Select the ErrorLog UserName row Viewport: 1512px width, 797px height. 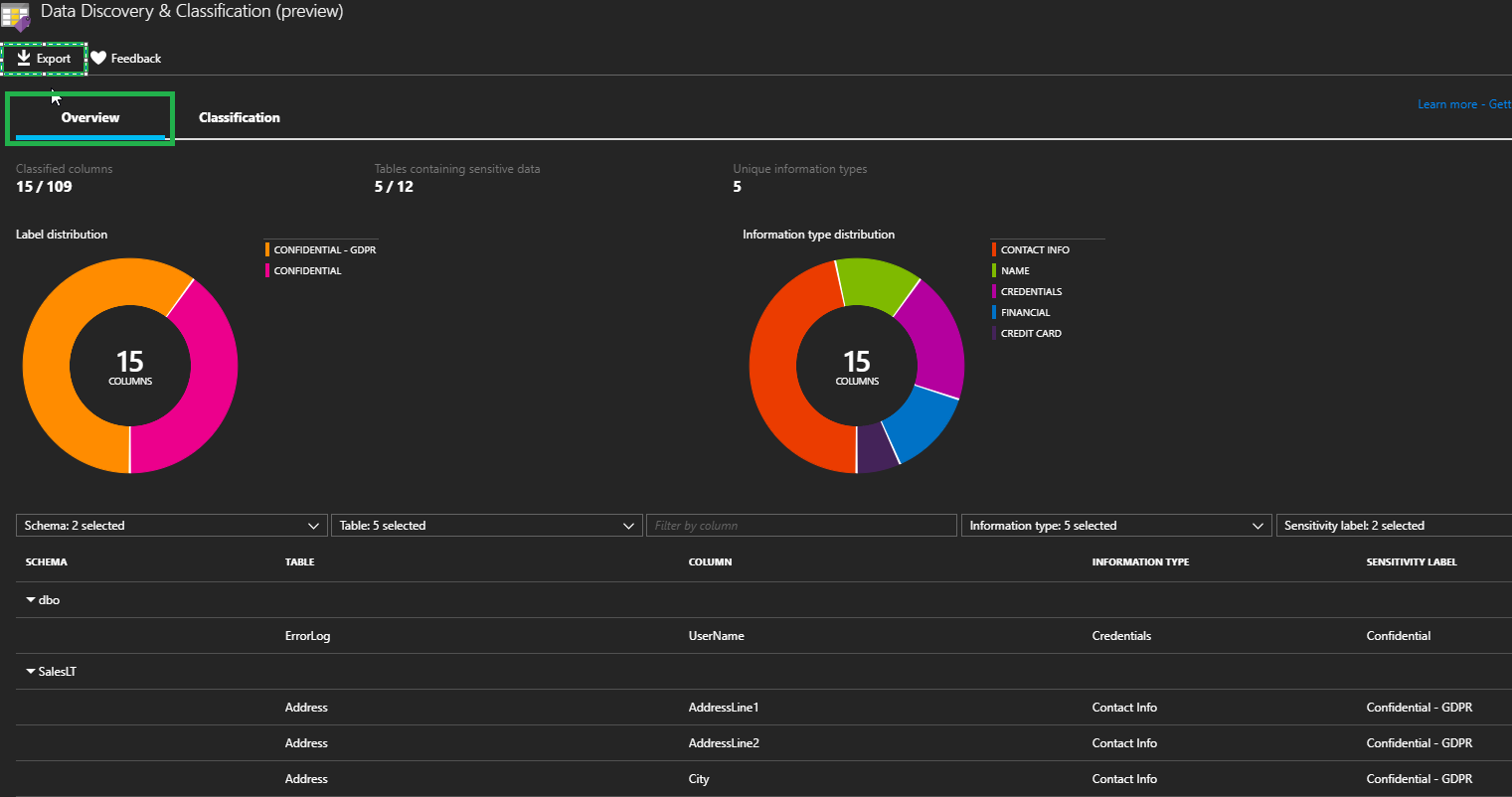(x=716, y=636)
